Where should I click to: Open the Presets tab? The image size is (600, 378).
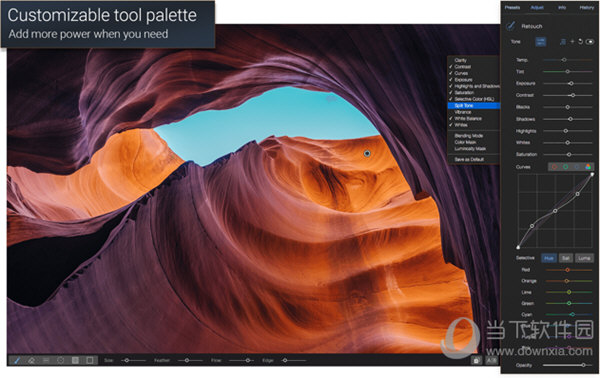click(x=512, y=7)
